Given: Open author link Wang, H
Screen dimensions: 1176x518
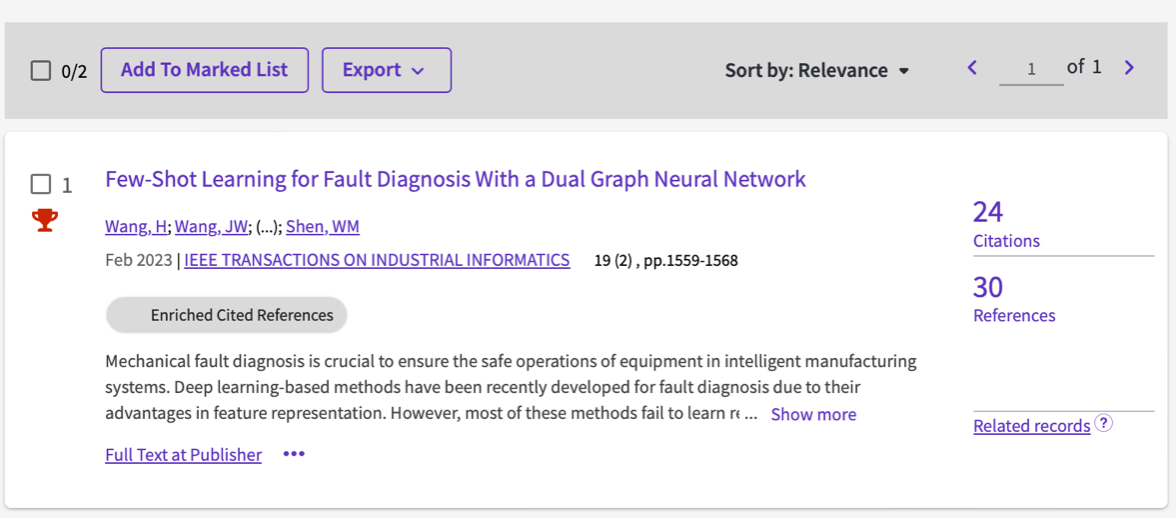Looking at the screenshot, I should (x=136, y=226).
